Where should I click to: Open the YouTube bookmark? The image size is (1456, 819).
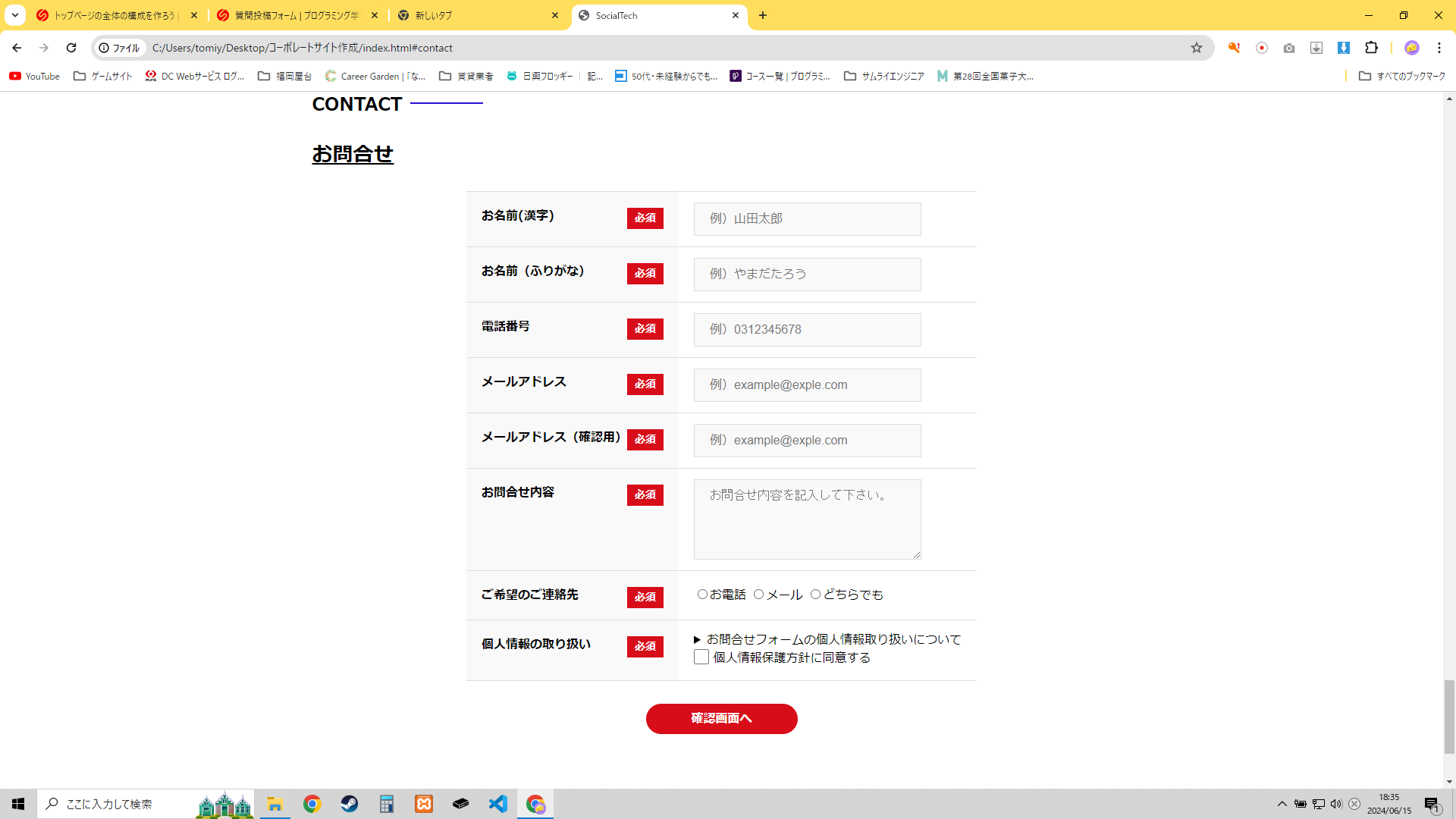click(x=35, y=76)
